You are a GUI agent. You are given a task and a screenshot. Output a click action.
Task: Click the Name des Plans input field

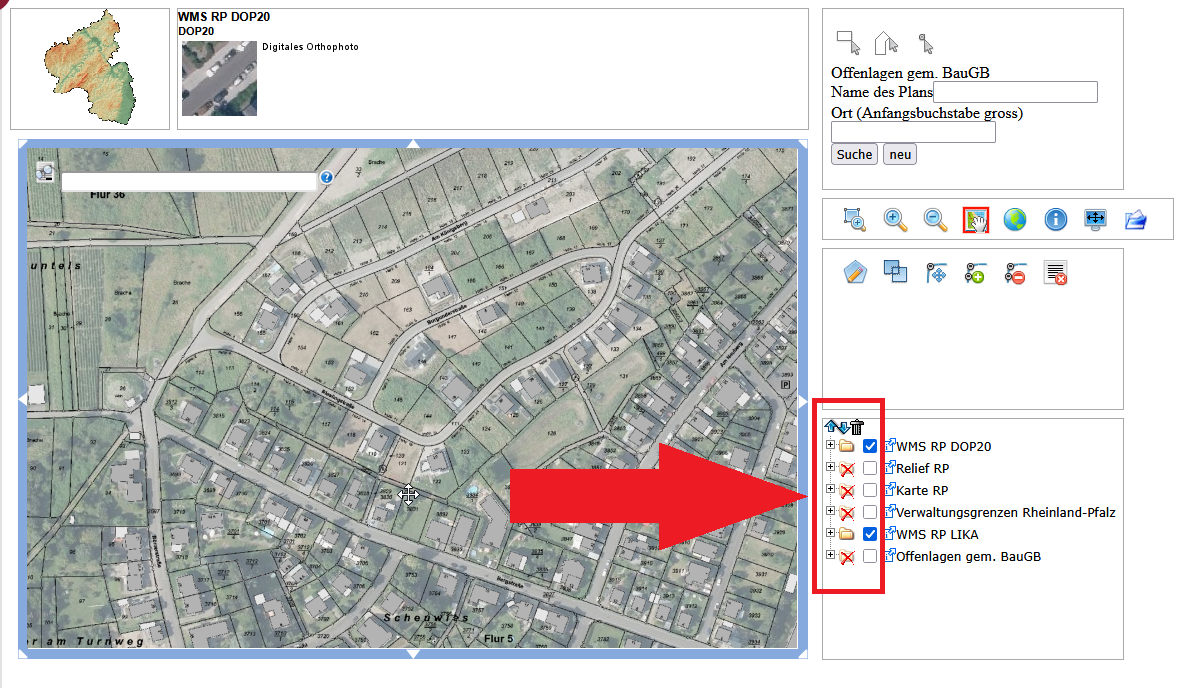click(x=1015, y=92)
